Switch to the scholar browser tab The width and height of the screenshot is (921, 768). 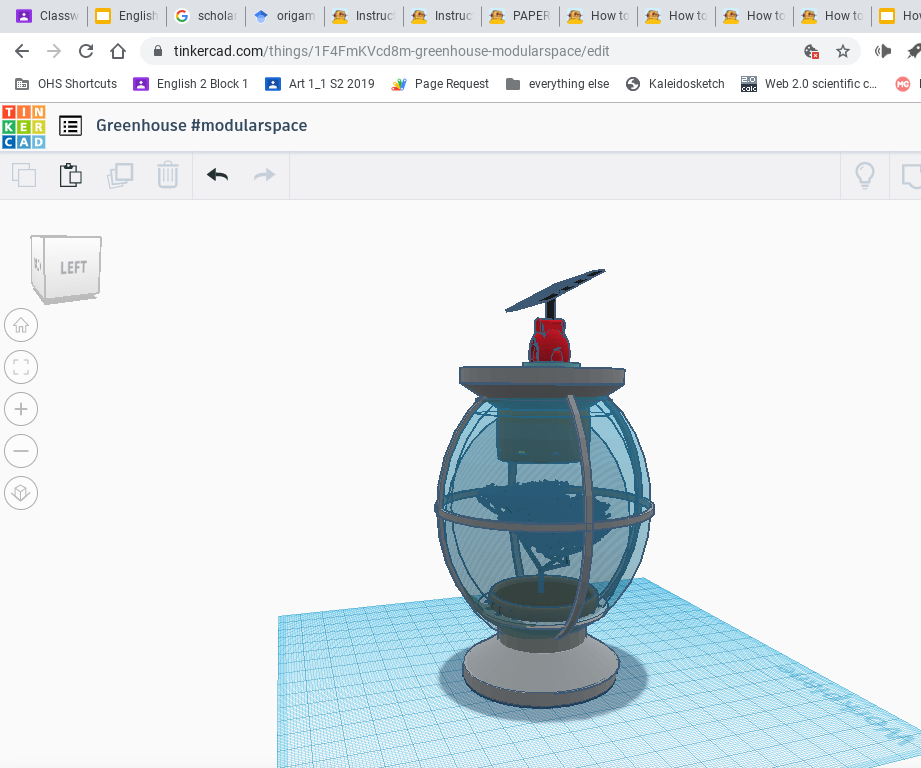210,16
